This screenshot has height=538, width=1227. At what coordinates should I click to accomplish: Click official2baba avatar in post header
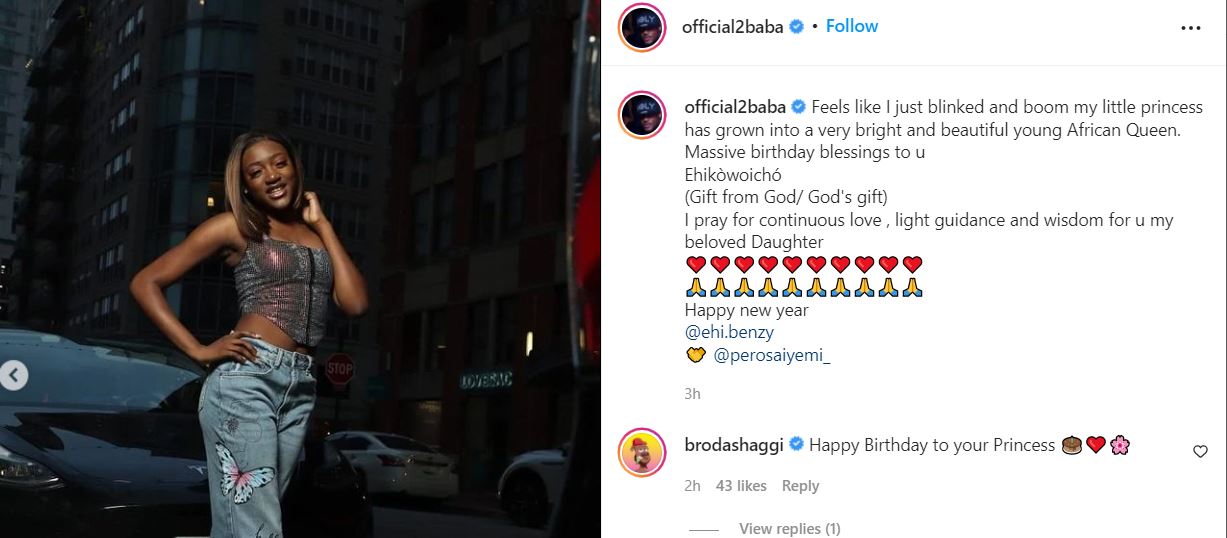click(x=643, y=27)
